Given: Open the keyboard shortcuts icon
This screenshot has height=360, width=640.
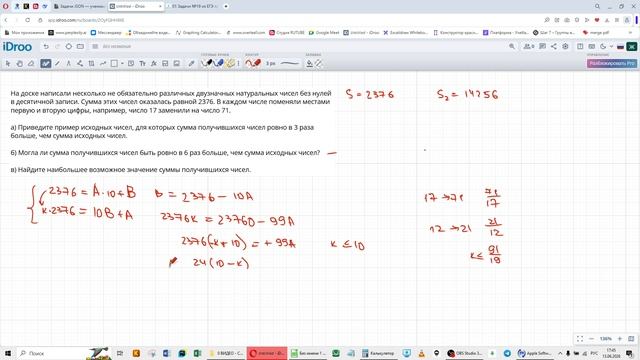Looking at the screenshot, I should pyautogui.click(x=591, y=47).
